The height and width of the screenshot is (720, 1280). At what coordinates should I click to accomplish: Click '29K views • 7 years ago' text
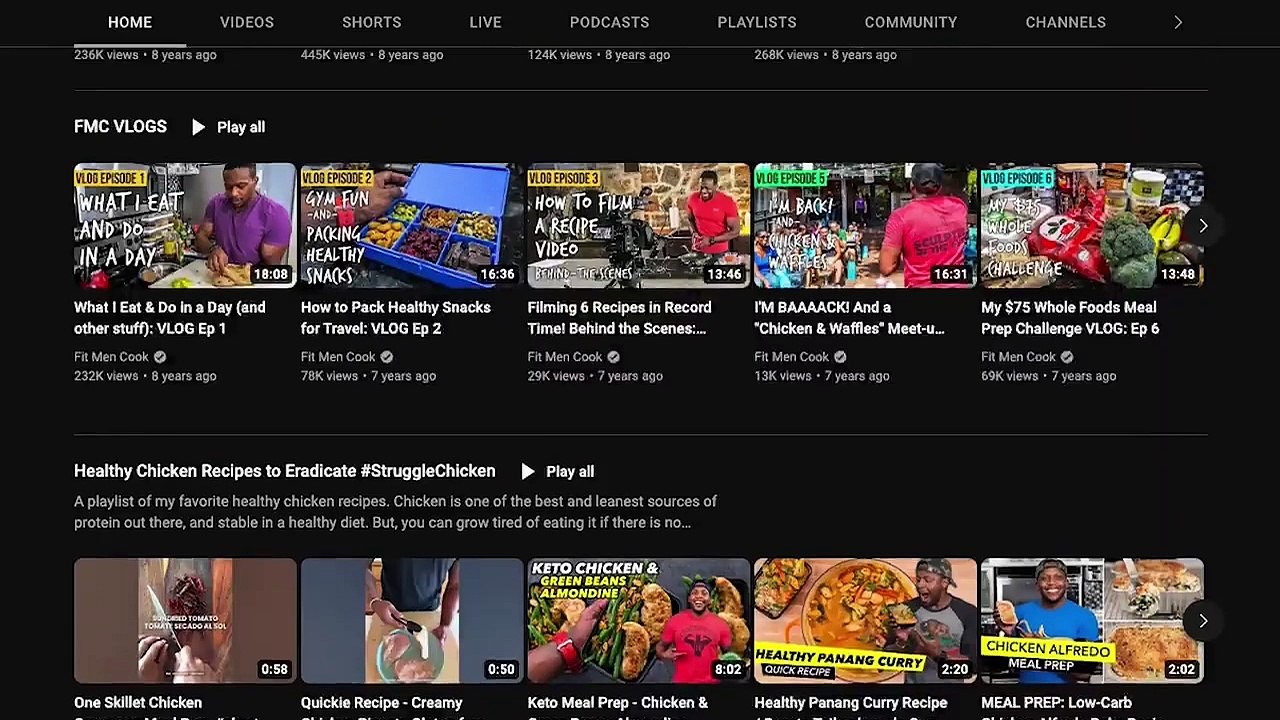coord(595,376)
